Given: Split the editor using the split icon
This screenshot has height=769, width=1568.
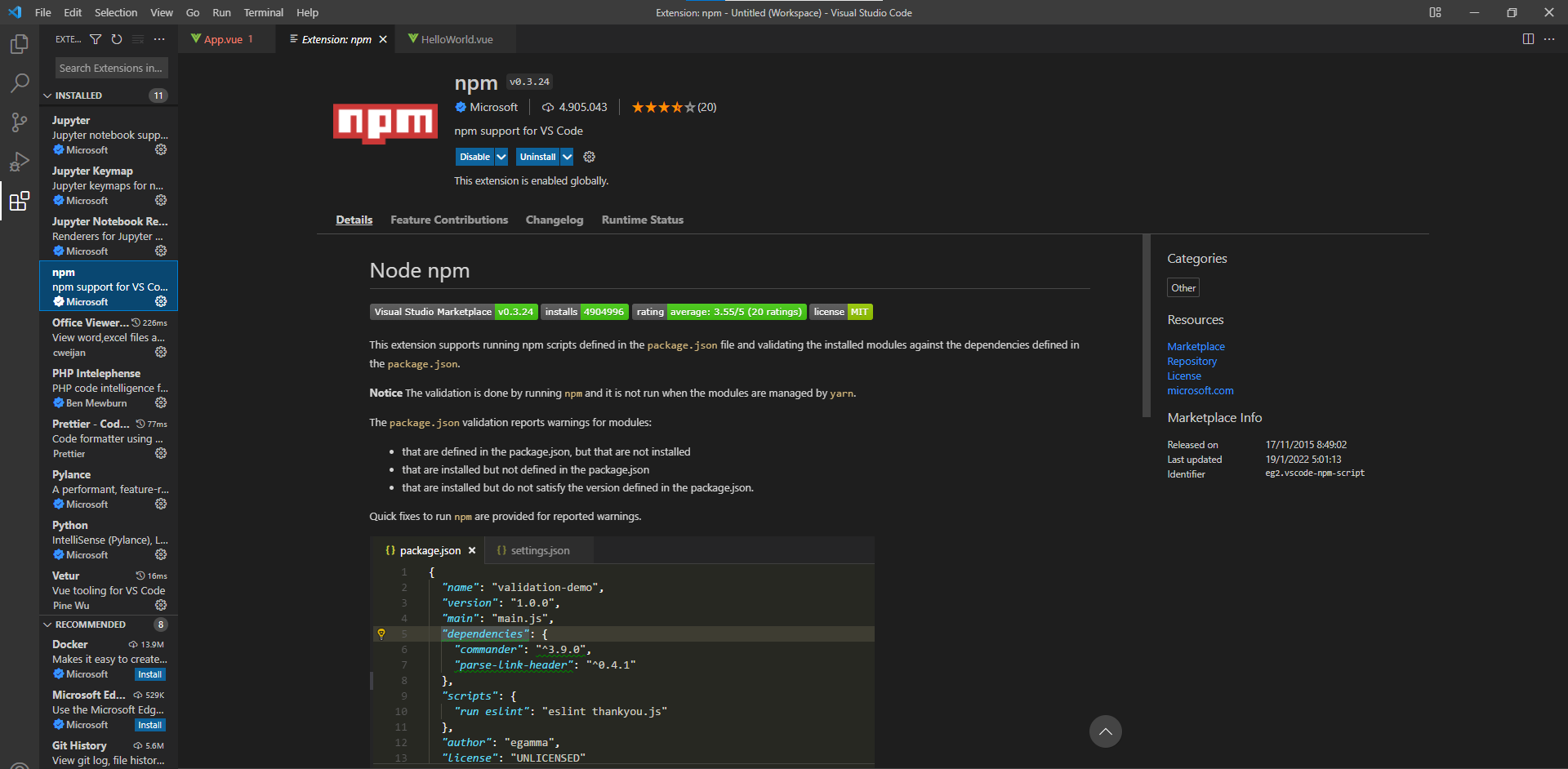Looking at the screenshot, I should tap(1526, 38).
